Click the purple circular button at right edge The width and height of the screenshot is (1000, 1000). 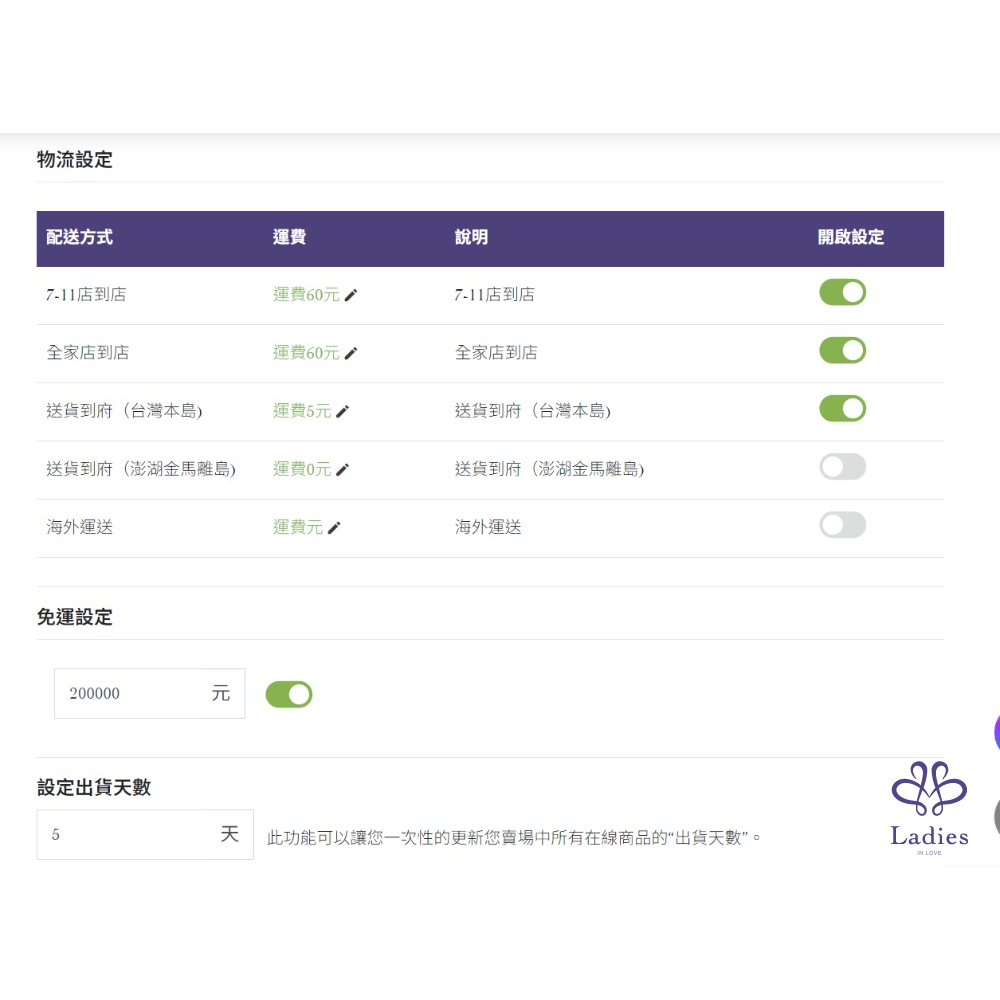[x=996, y=732]
